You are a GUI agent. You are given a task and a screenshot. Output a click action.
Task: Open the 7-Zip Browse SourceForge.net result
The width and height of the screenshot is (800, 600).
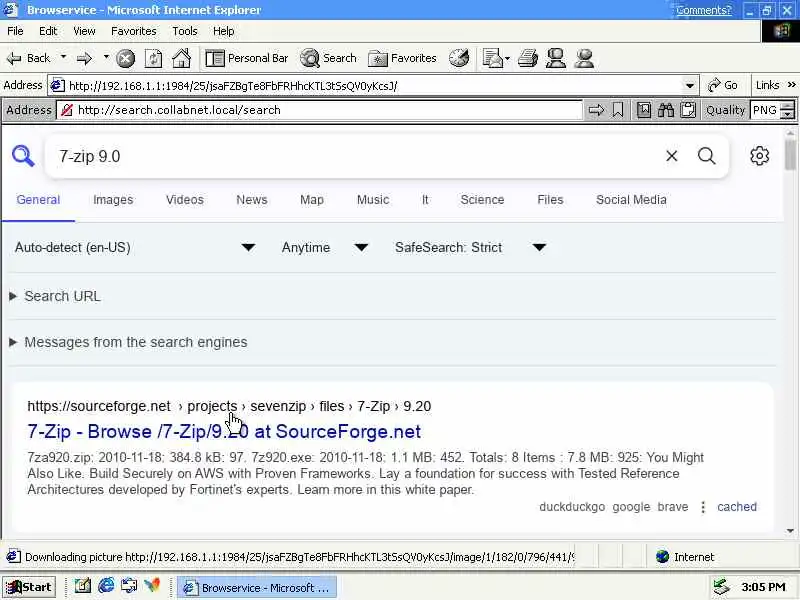point(224,432)
